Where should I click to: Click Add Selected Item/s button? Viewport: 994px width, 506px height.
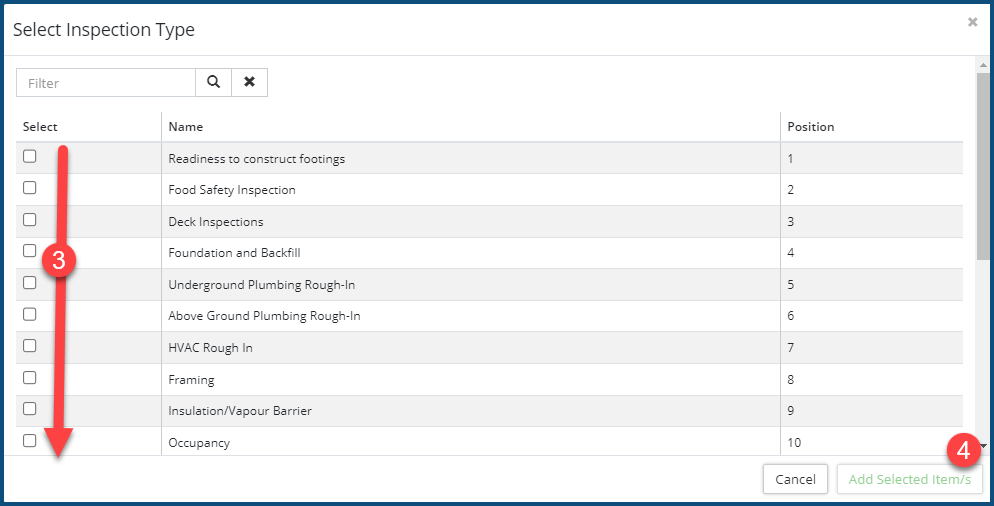coord(909,480)
